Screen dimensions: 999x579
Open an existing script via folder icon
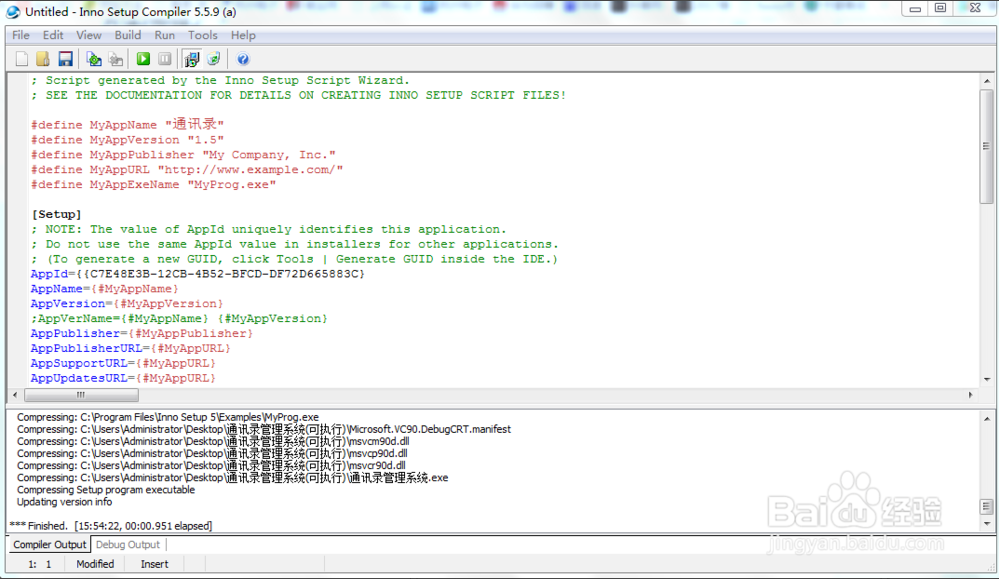point(43,59)
